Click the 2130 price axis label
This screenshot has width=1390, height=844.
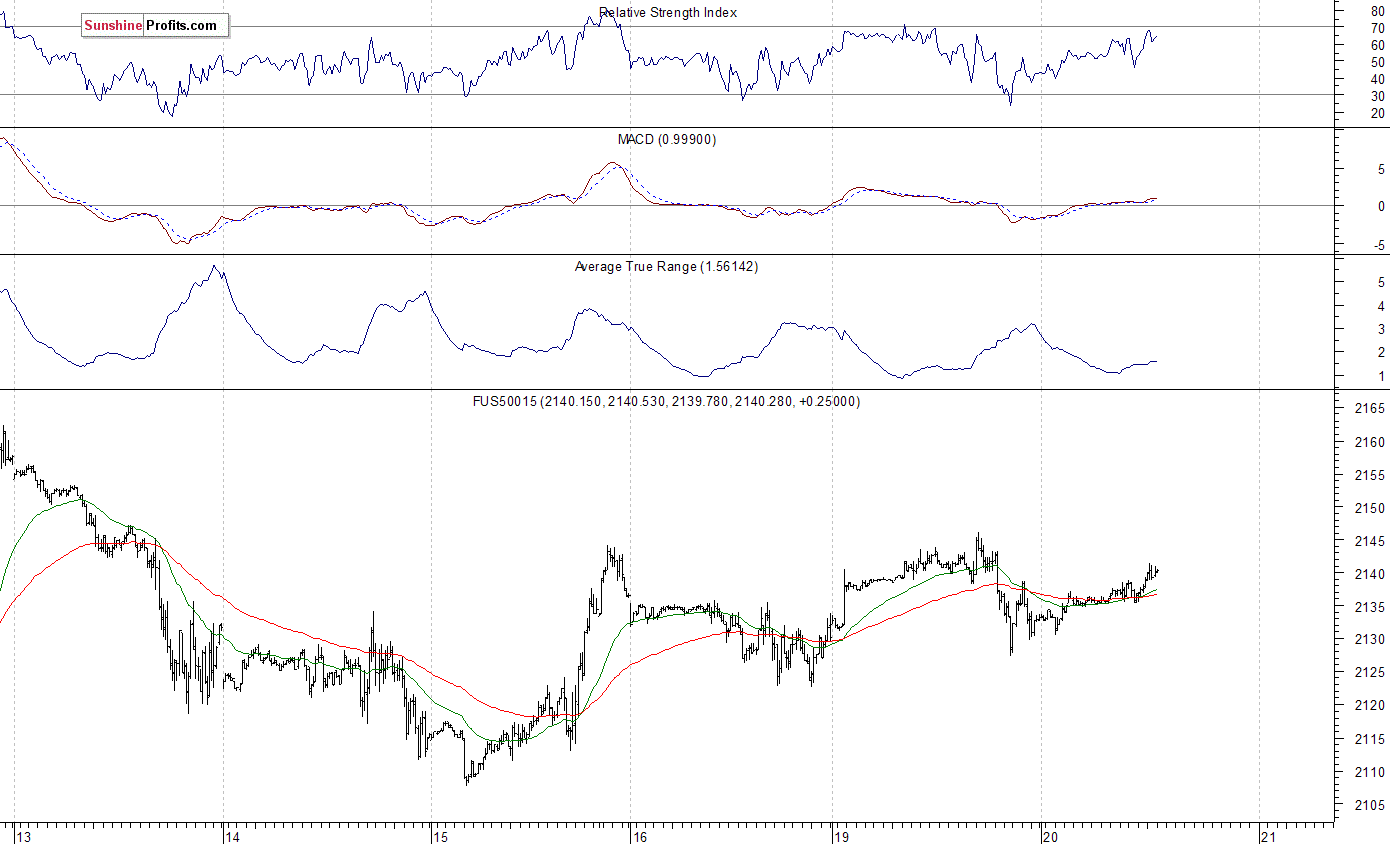click(x=1369, y=640)
